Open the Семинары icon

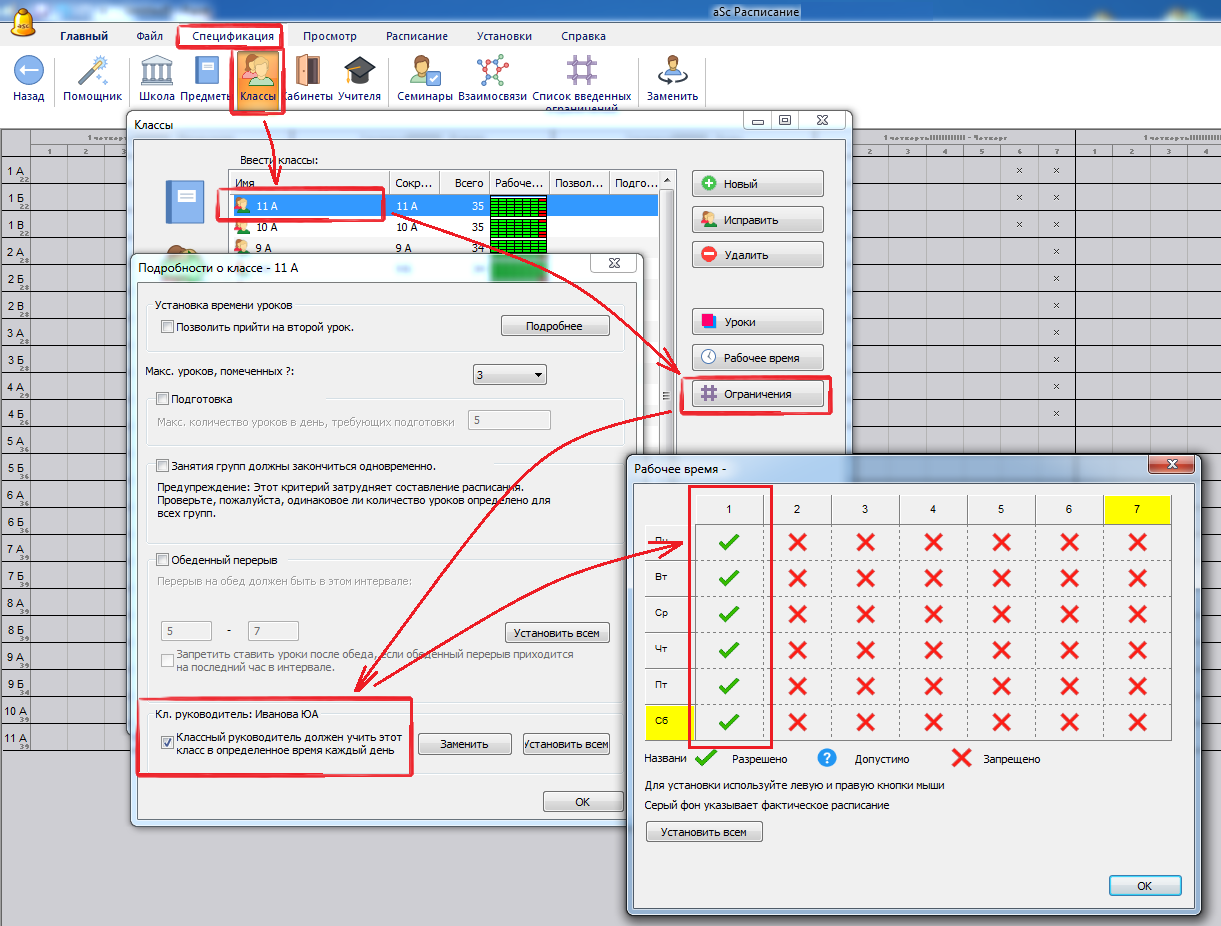tap(425, 71)
